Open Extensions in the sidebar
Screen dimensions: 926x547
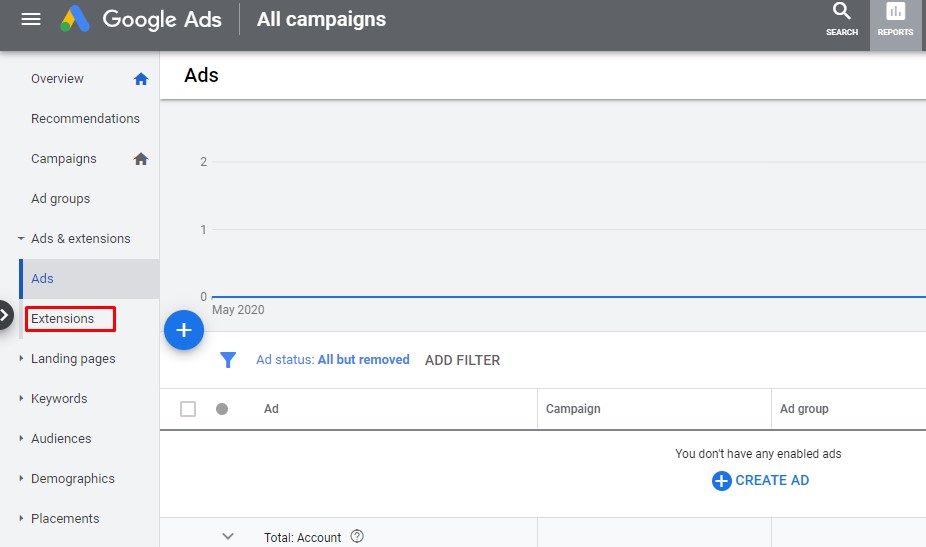click(x=63, y=319)
